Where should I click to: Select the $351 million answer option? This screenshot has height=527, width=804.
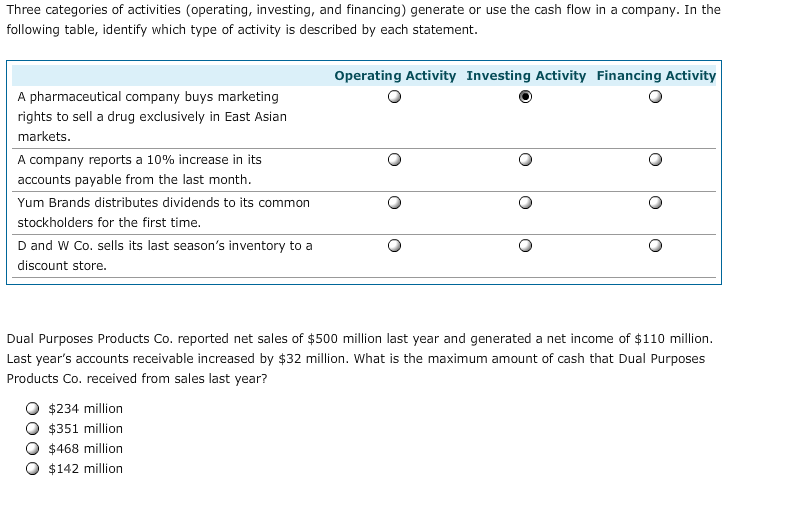pyautogui.click(x=32, y=429)
